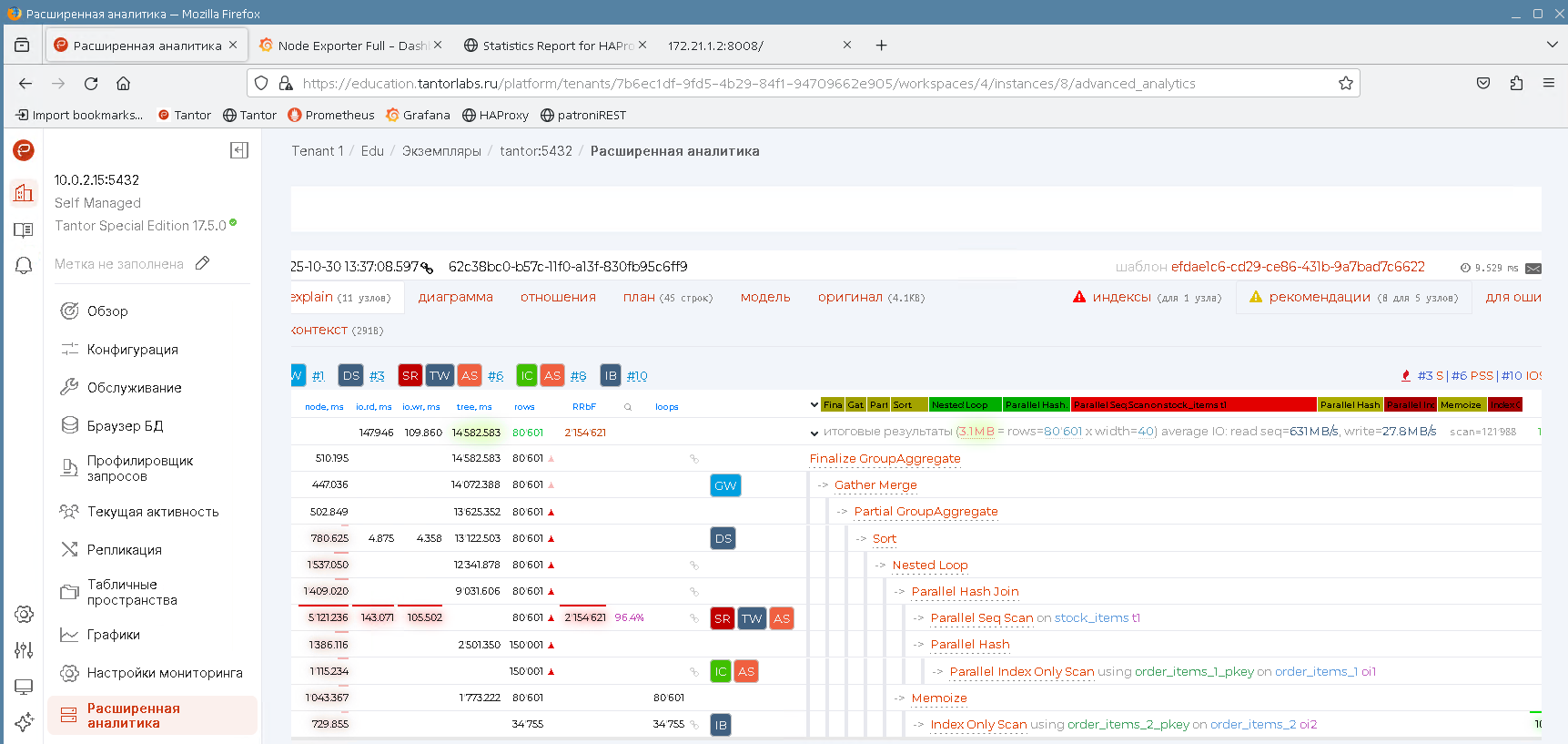Image resolution: width=1568 pixels, height=744 pixels.
Task: Click template ID link efdae1c6-cd29
Action: coord(1298,267)
